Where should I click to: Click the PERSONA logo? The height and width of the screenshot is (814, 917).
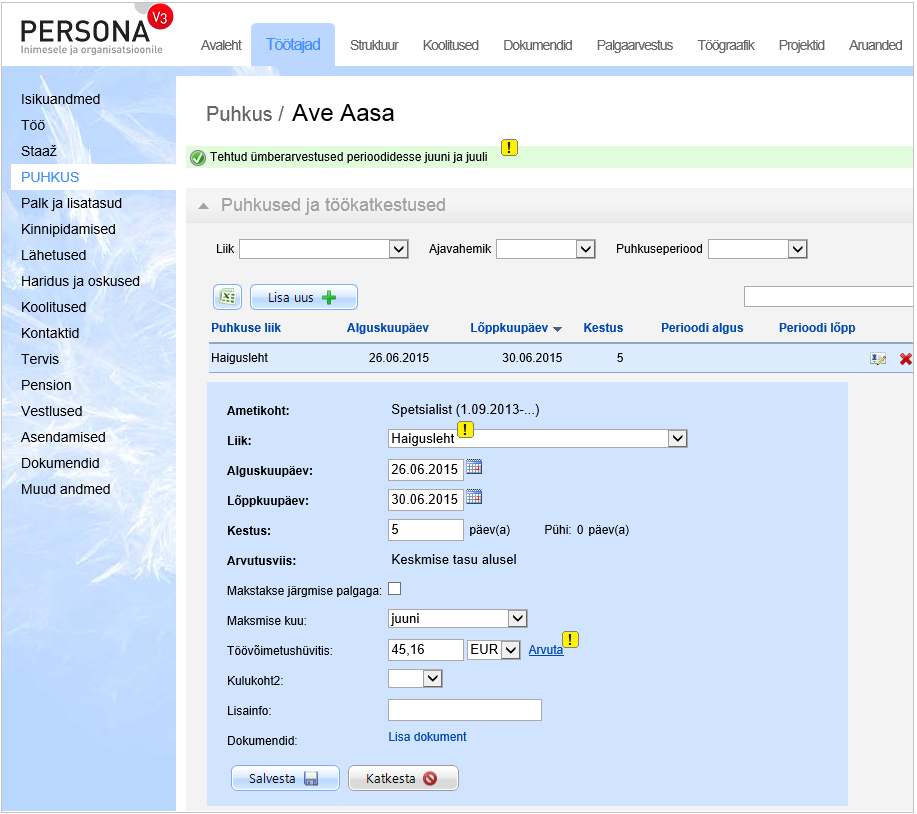(92, 35)
